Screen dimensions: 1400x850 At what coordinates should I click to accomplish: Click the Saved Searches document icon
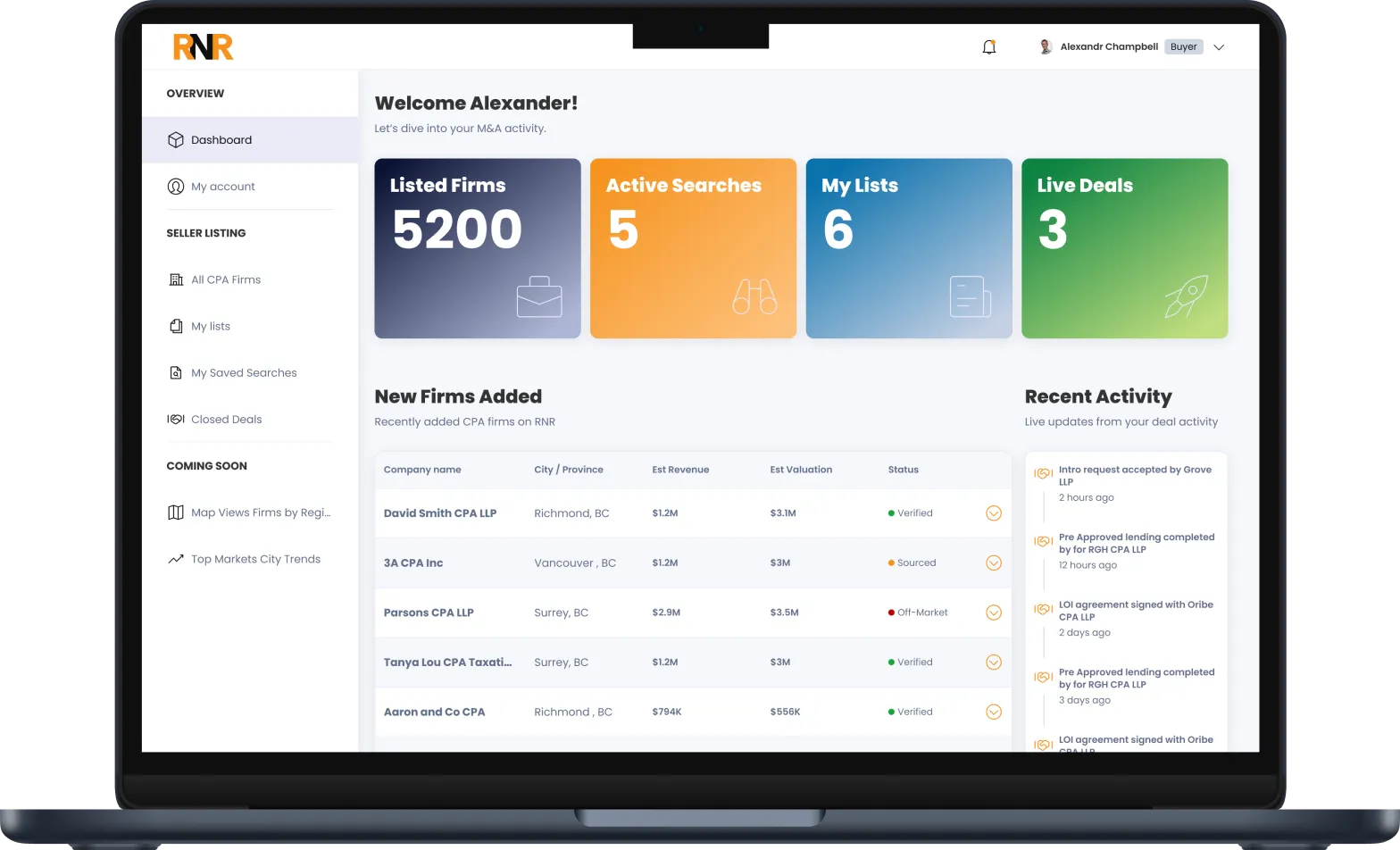(x=176, y=372)
